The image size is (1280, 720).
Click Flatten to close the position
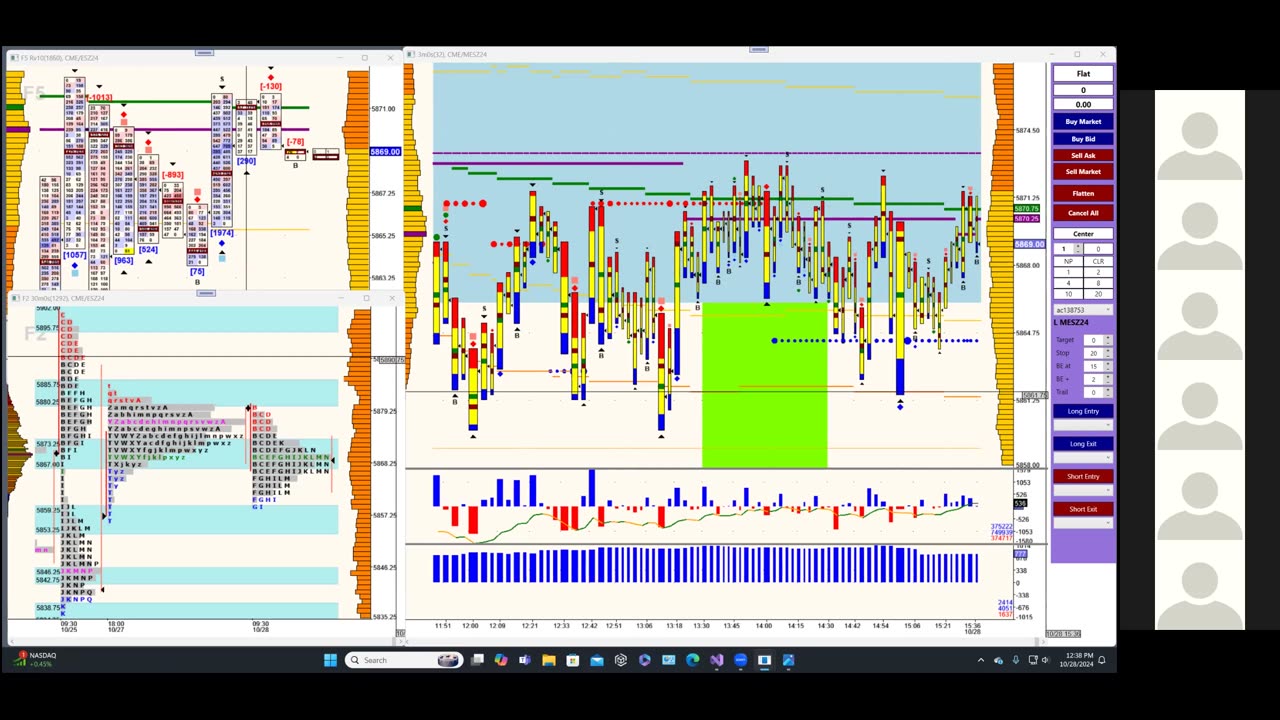(1083, 193)
